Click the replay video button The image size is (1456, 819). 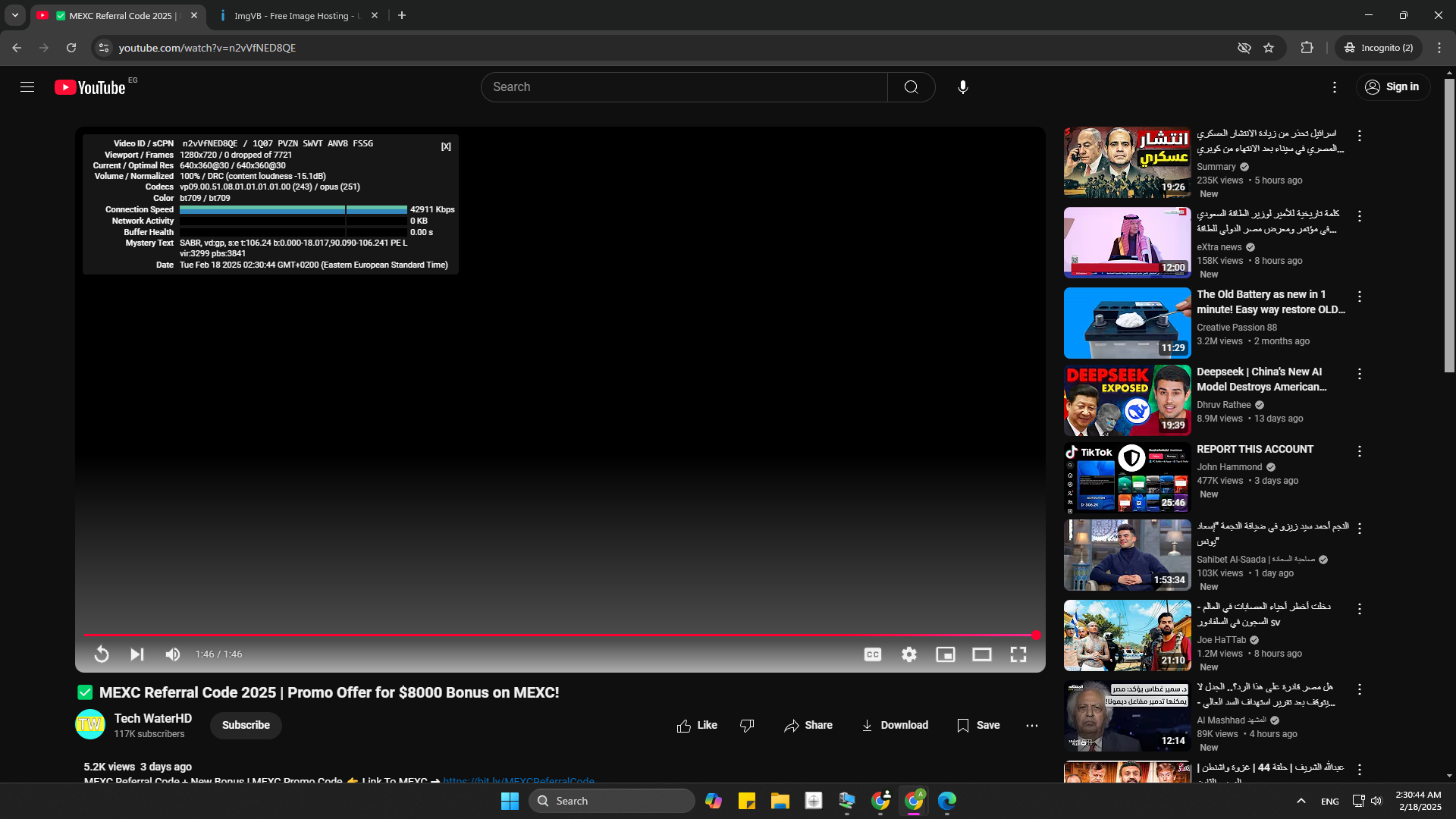[102, 654]
